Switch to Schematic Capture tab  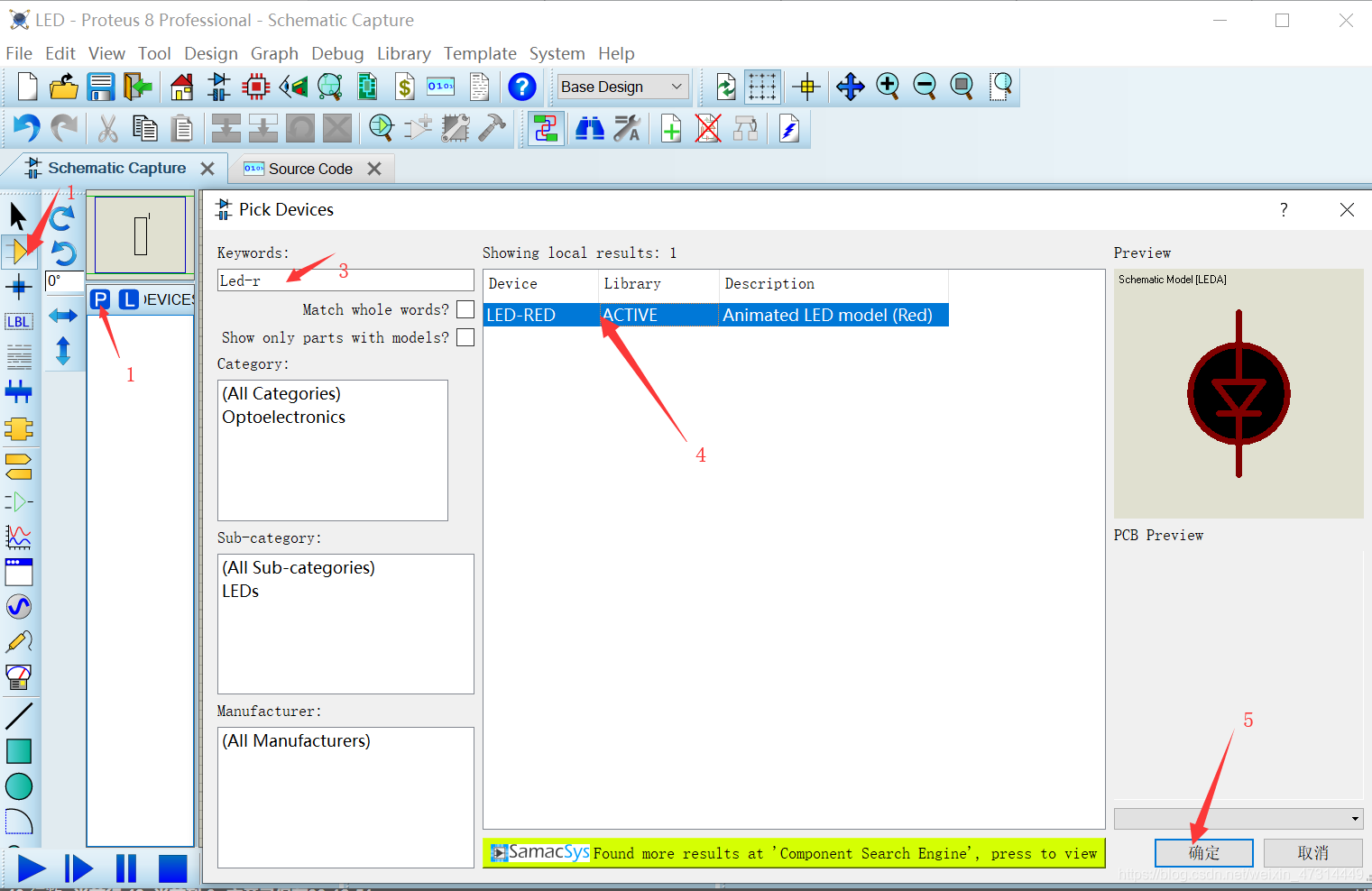[116, 168]
